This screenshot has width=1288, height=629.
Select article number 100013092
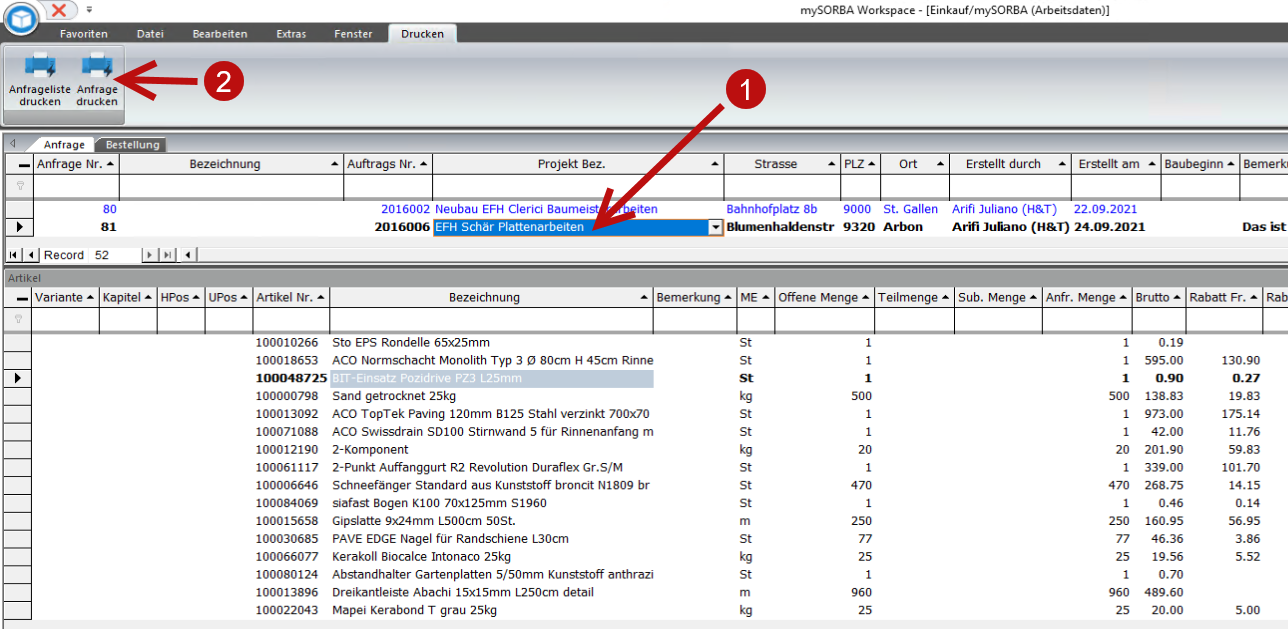click(x=287, y=414)
